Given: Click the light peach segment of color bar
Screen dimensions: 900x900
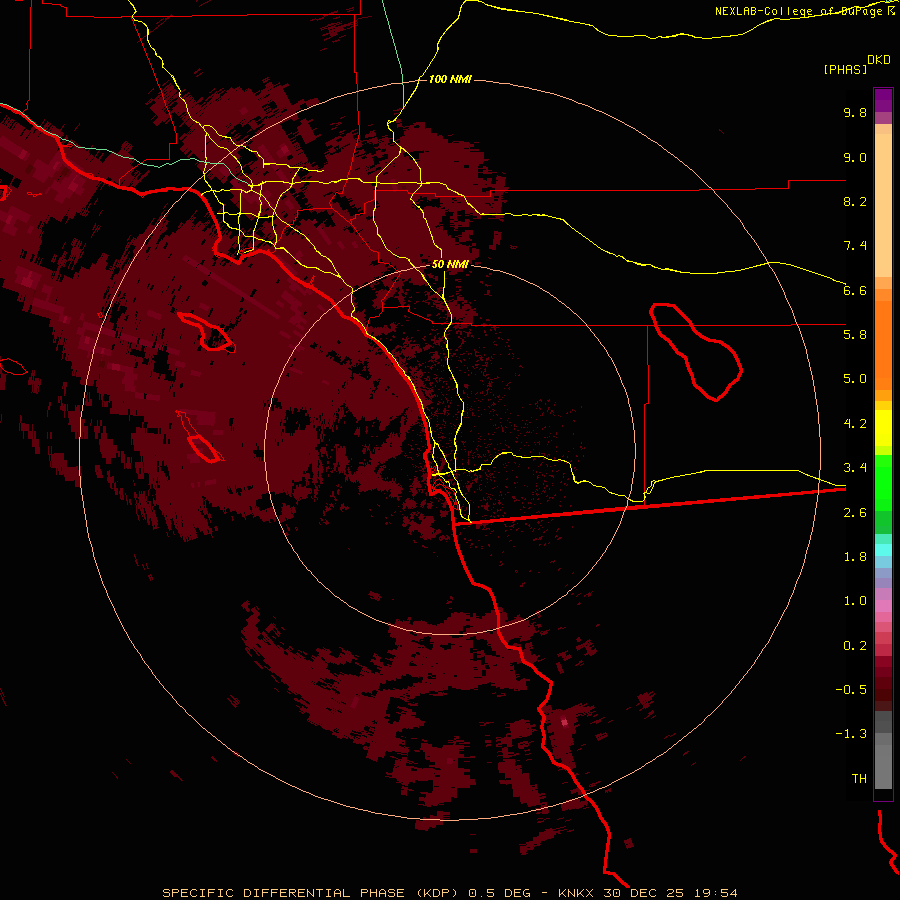Looking at the screenshot, I should click(883, 205).
